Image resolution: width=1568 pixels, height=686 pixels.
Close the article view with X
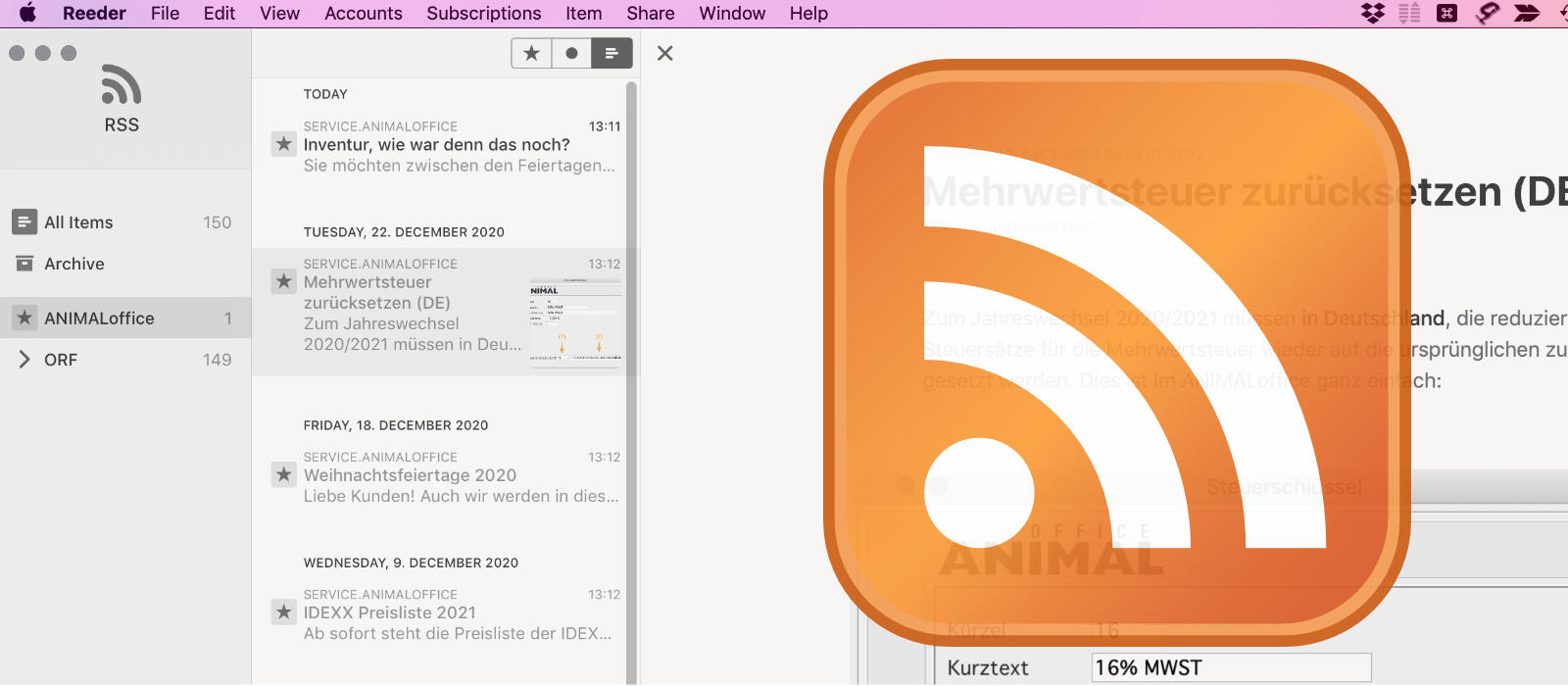pos(664,53)
